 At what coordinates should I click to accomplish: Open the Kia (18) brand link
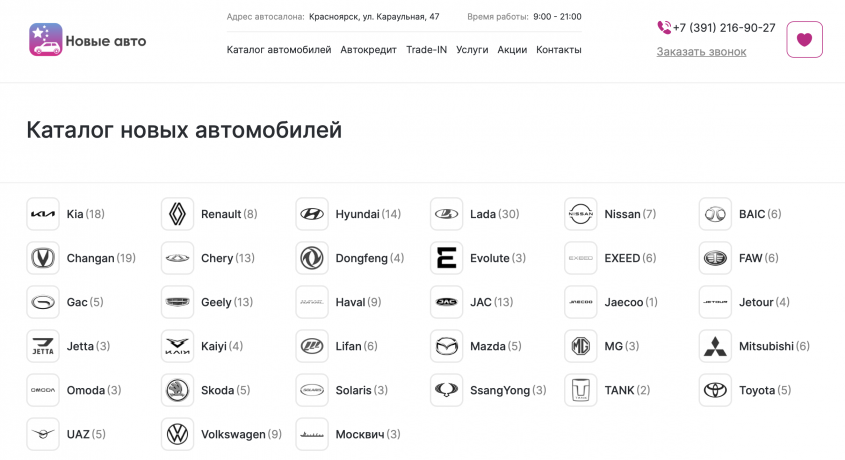(x=85, y=214)
